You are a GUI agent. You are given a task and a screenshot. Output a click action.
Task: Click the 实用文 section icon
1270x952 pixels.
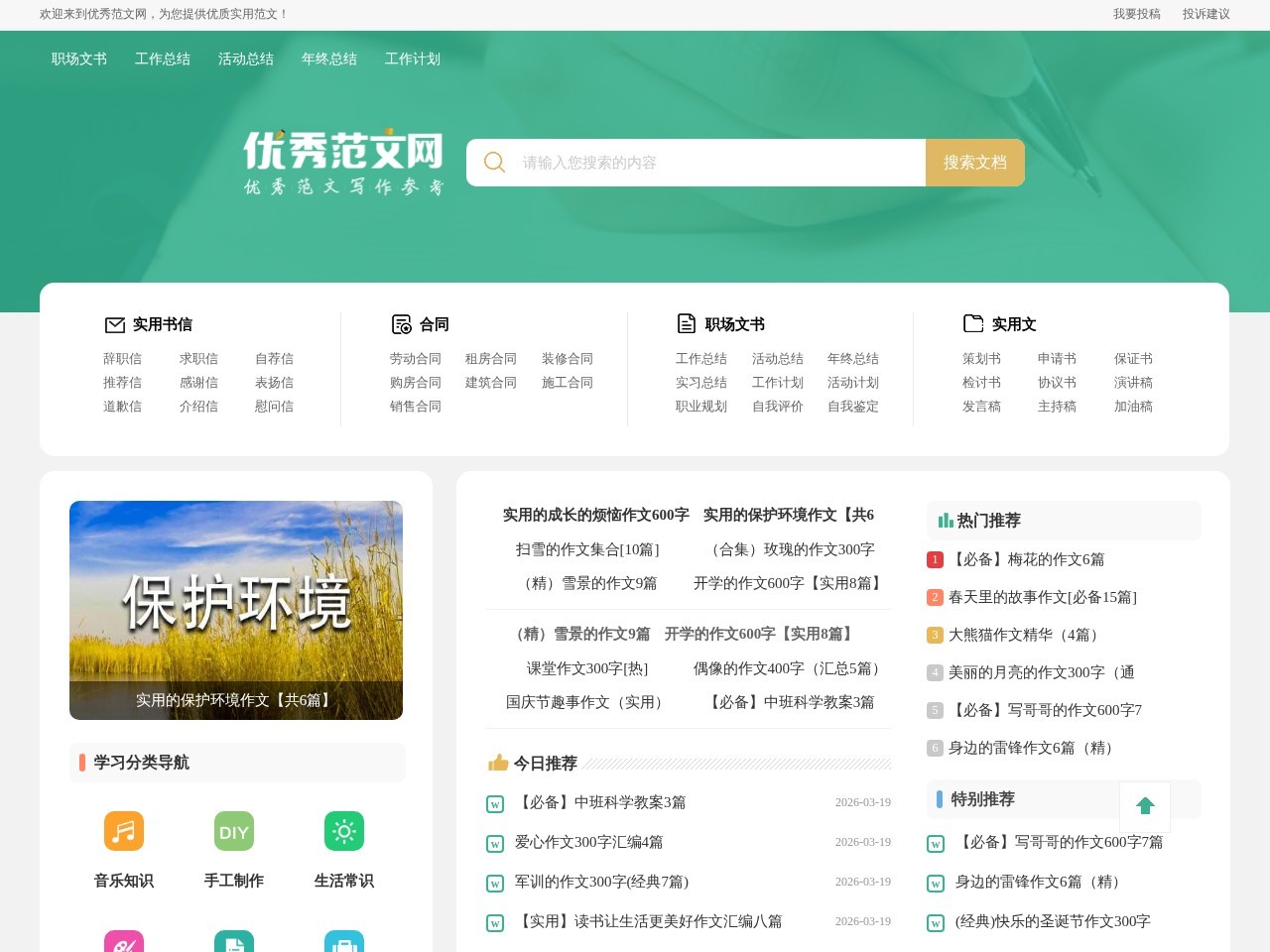(972, 322)
